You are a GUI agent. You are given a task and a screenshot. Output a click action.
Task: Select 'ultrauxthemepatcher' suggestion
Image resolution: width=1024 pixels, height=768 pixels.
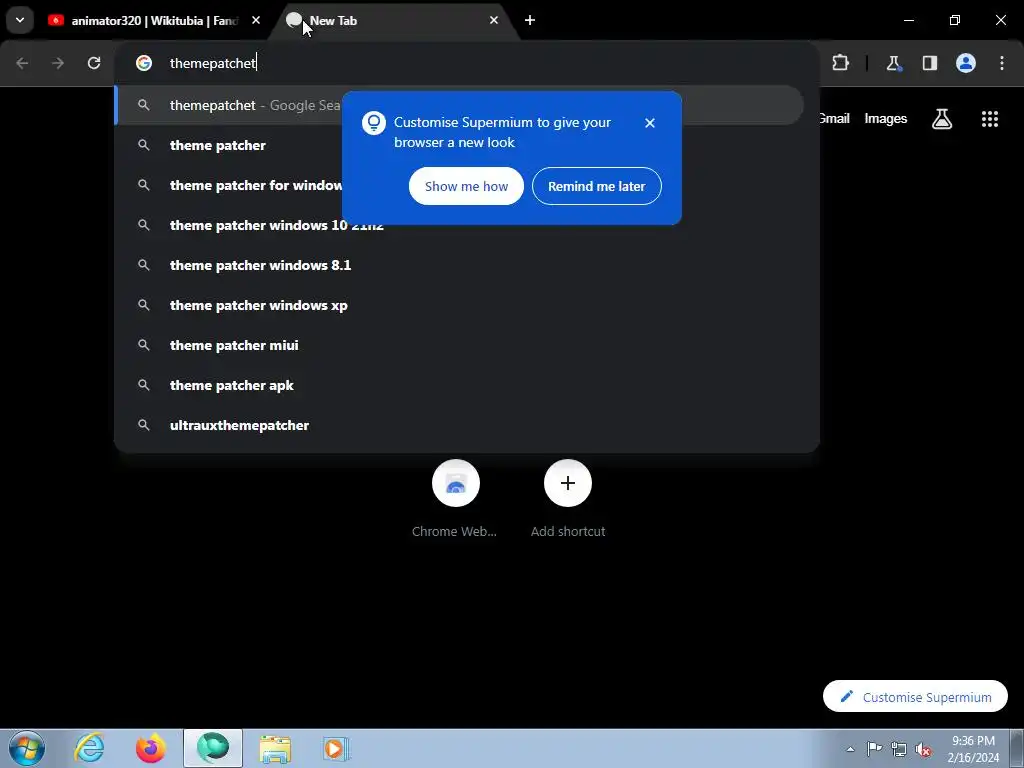pos(459,425)
